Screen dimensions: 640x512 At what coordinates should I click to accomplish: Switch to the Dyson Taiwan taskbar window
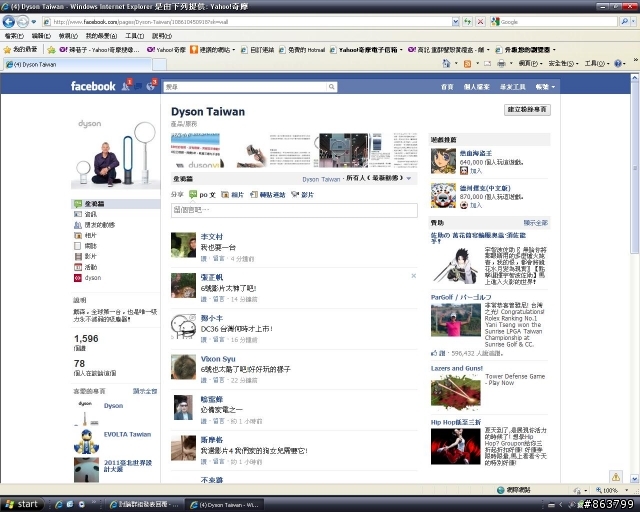tap(224, 505)
